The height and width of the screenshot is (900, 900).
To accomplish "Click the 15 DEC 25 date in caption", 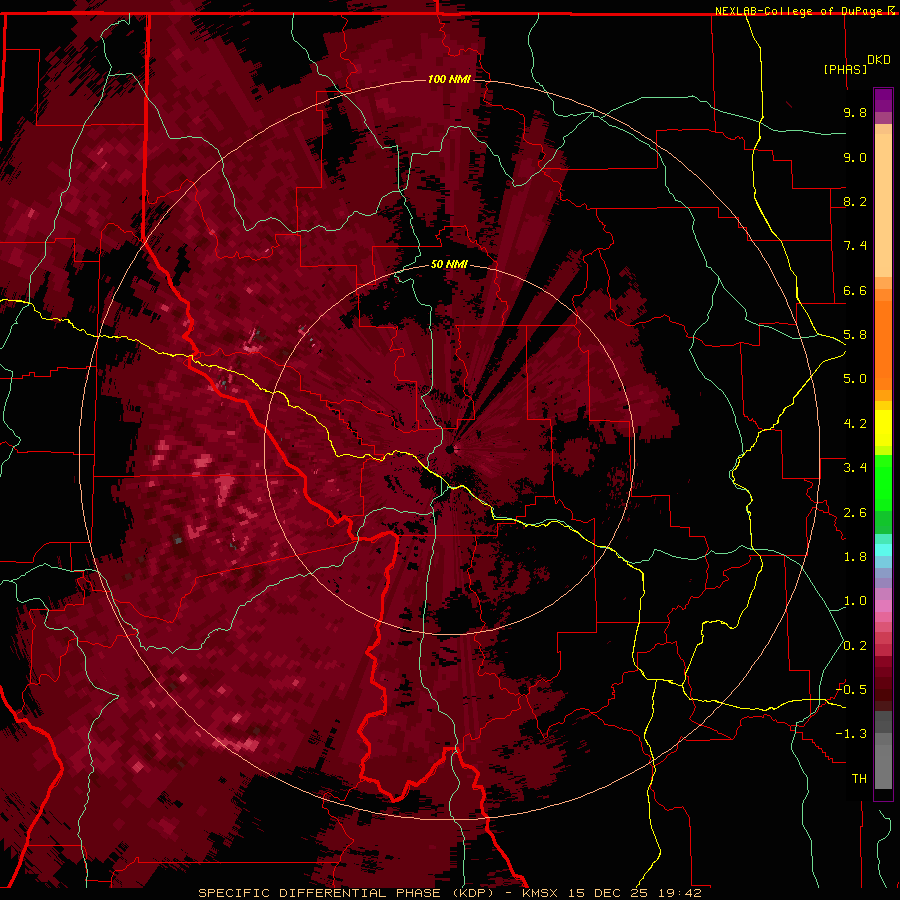I will 607,893.
